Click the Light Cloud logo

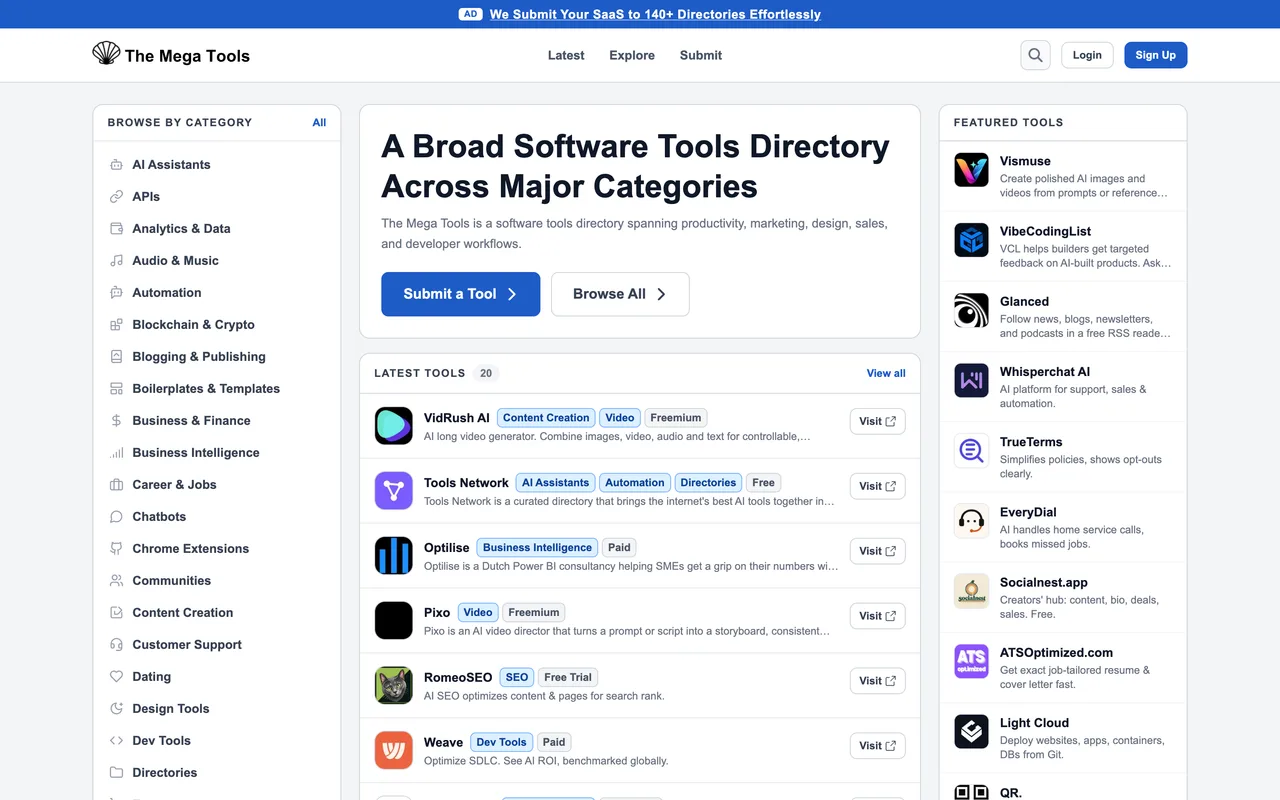pyautogui.click(x=971, y=732)
